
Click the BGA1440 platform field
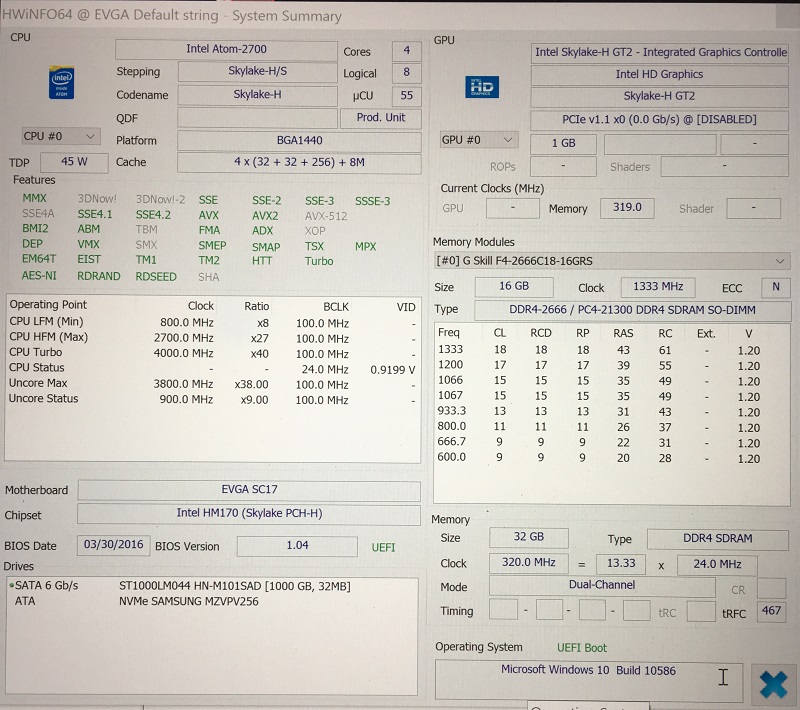tap(298, 140)
